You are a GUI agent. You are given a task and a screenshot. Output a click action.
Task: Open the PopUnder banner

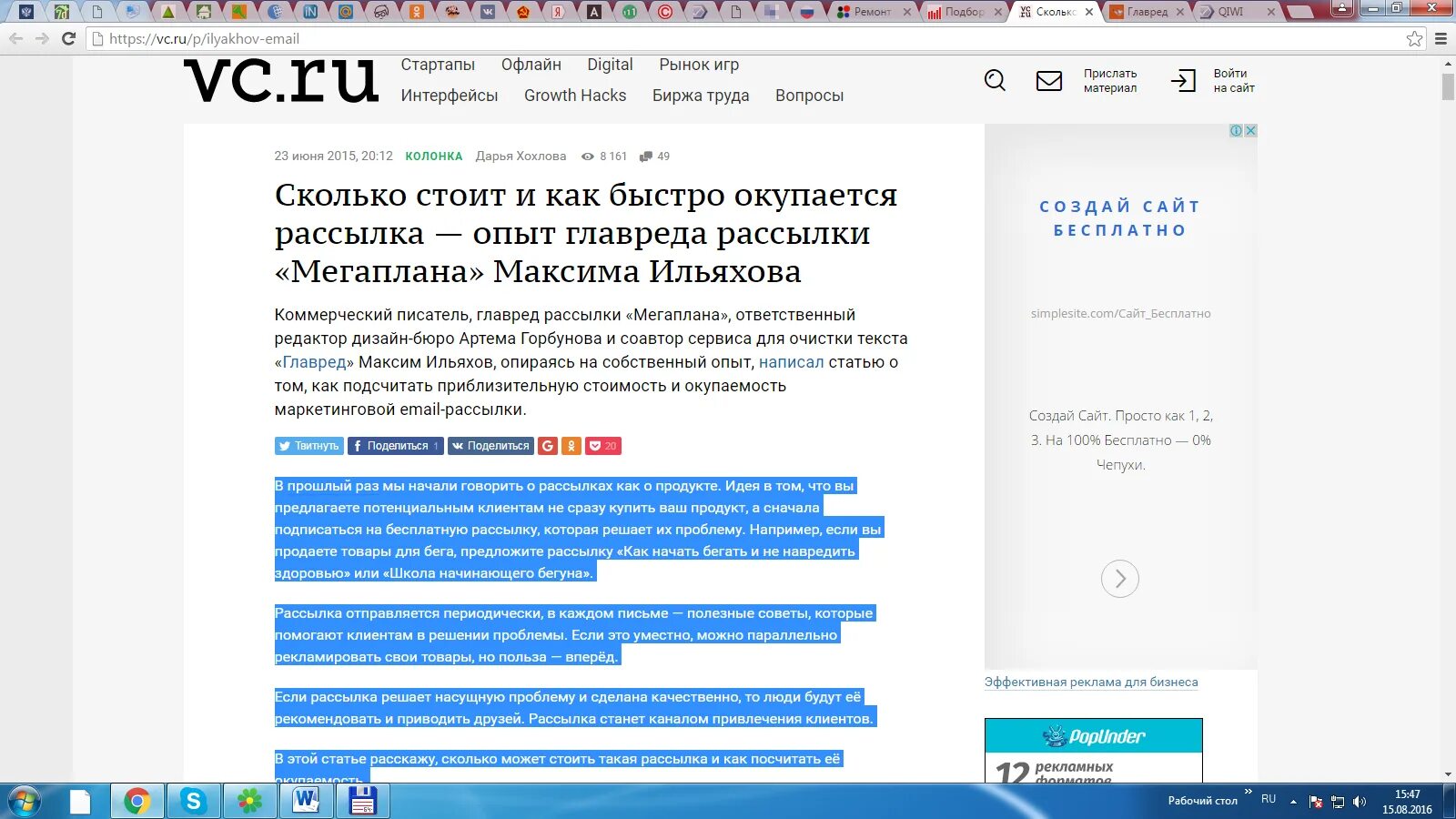click(x=1094, y=751)
